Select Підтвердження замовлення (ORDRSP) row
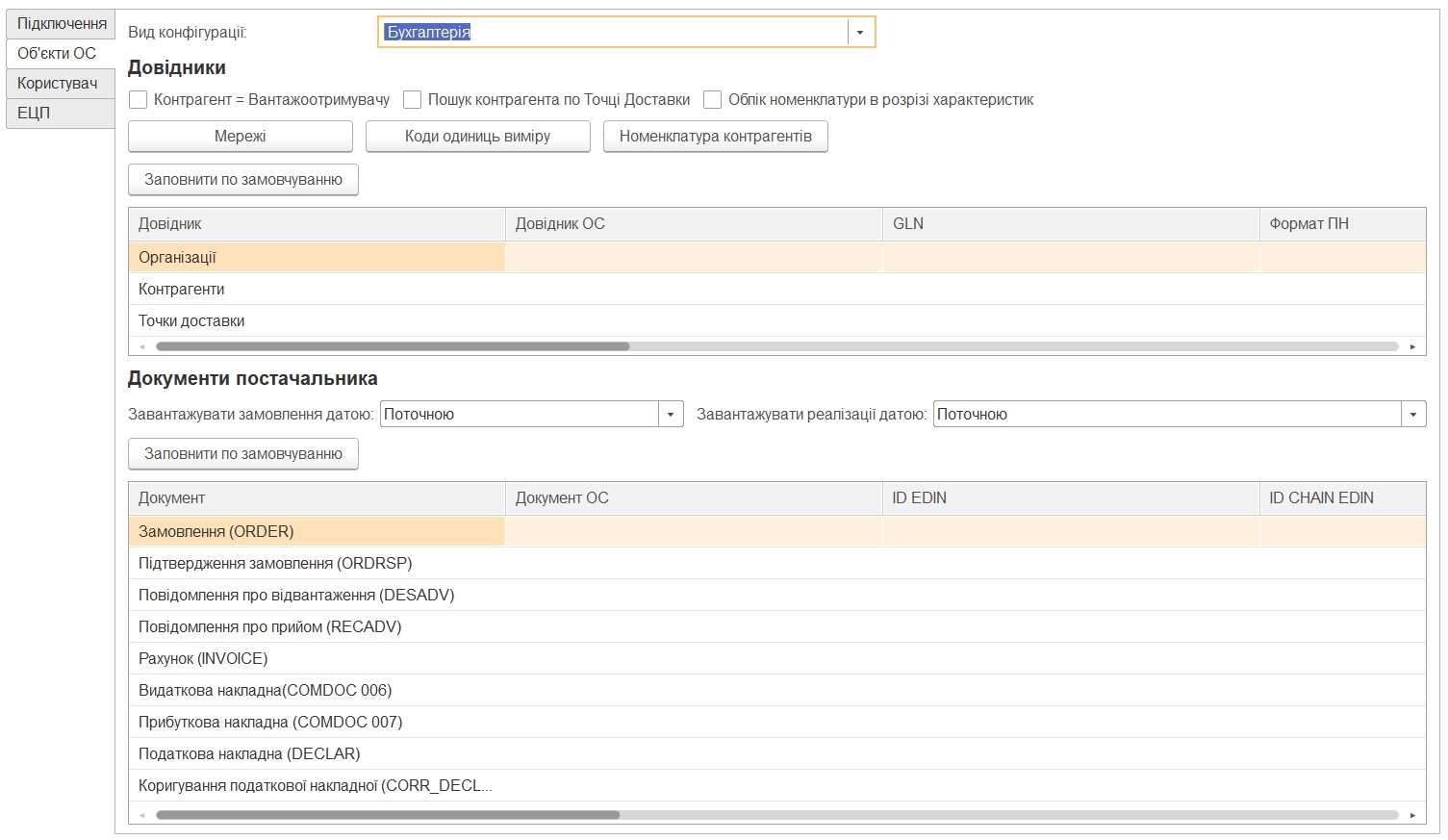1448x840 pixels. click(776, 563)
